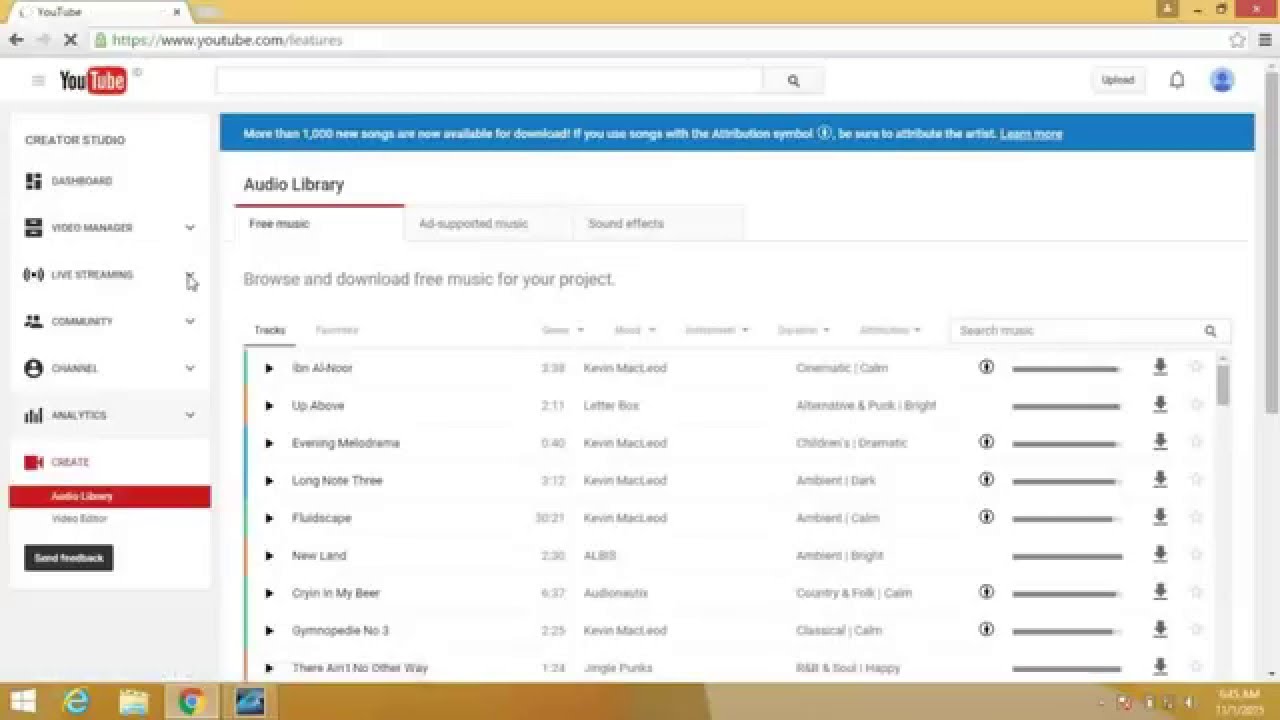Star the Long Note Three track
1280x720 pixels.
(x=1196, y=480)
